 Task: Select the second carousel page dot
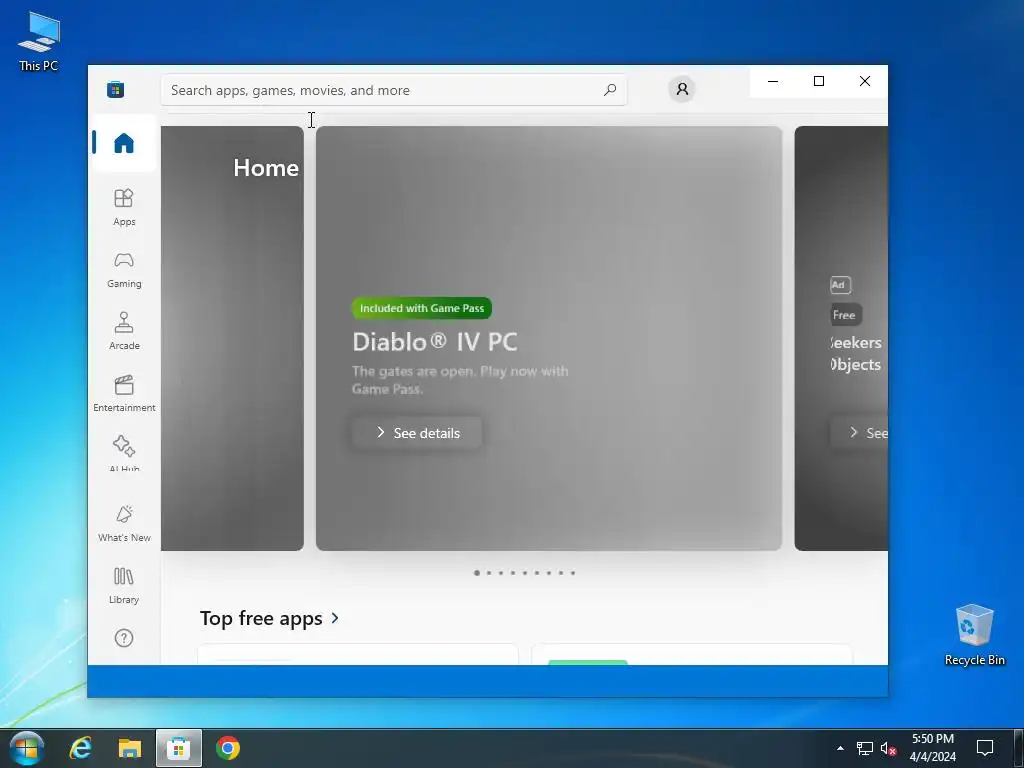point(488,573)
